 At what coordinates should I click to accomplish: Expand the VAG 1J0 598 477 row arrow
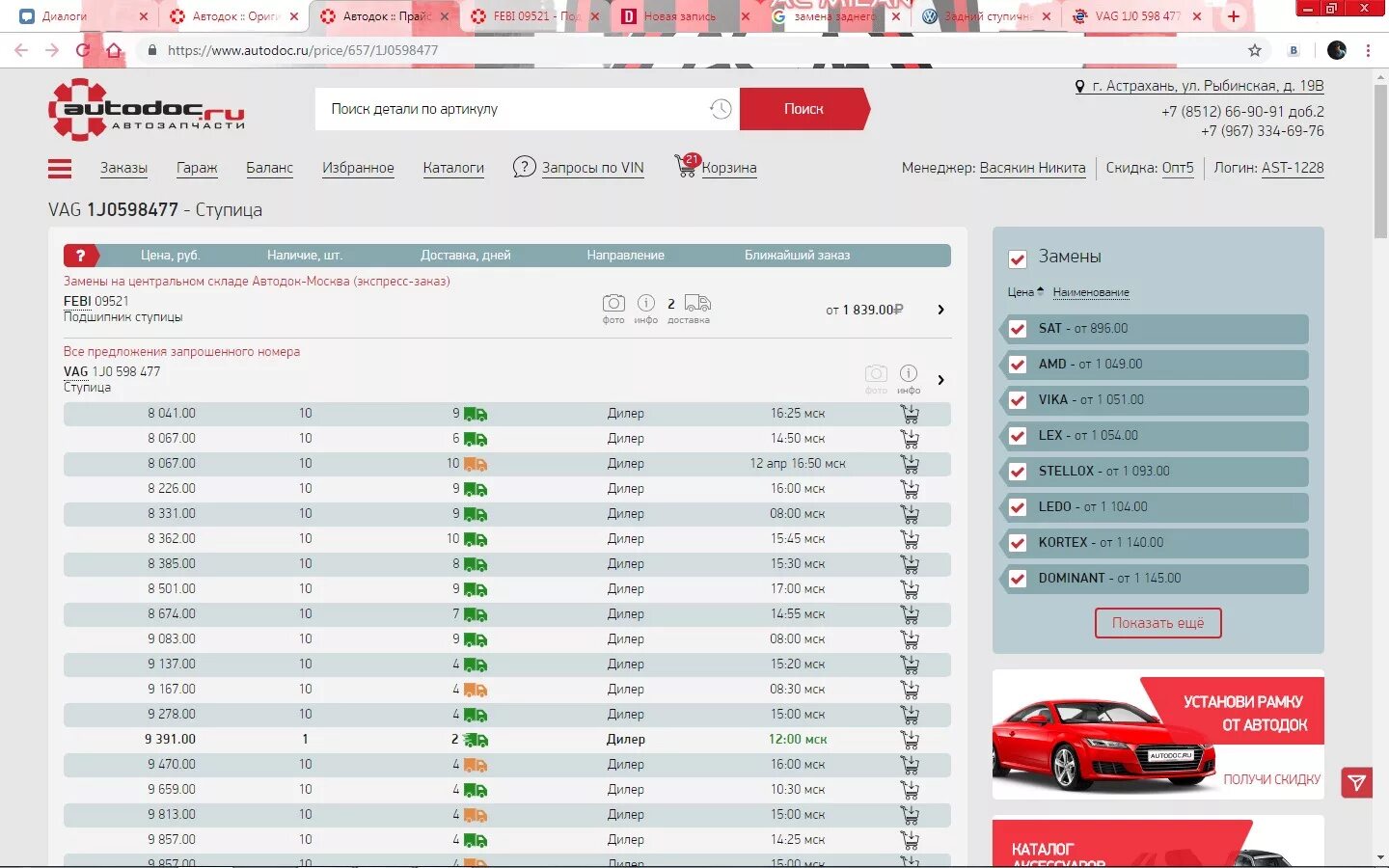point(940,380)
